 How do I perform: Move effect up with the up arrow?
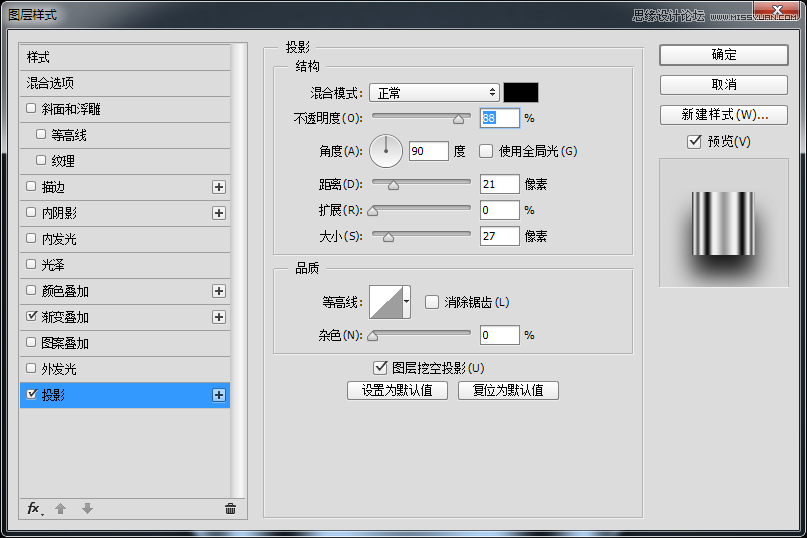coord(61,509)
